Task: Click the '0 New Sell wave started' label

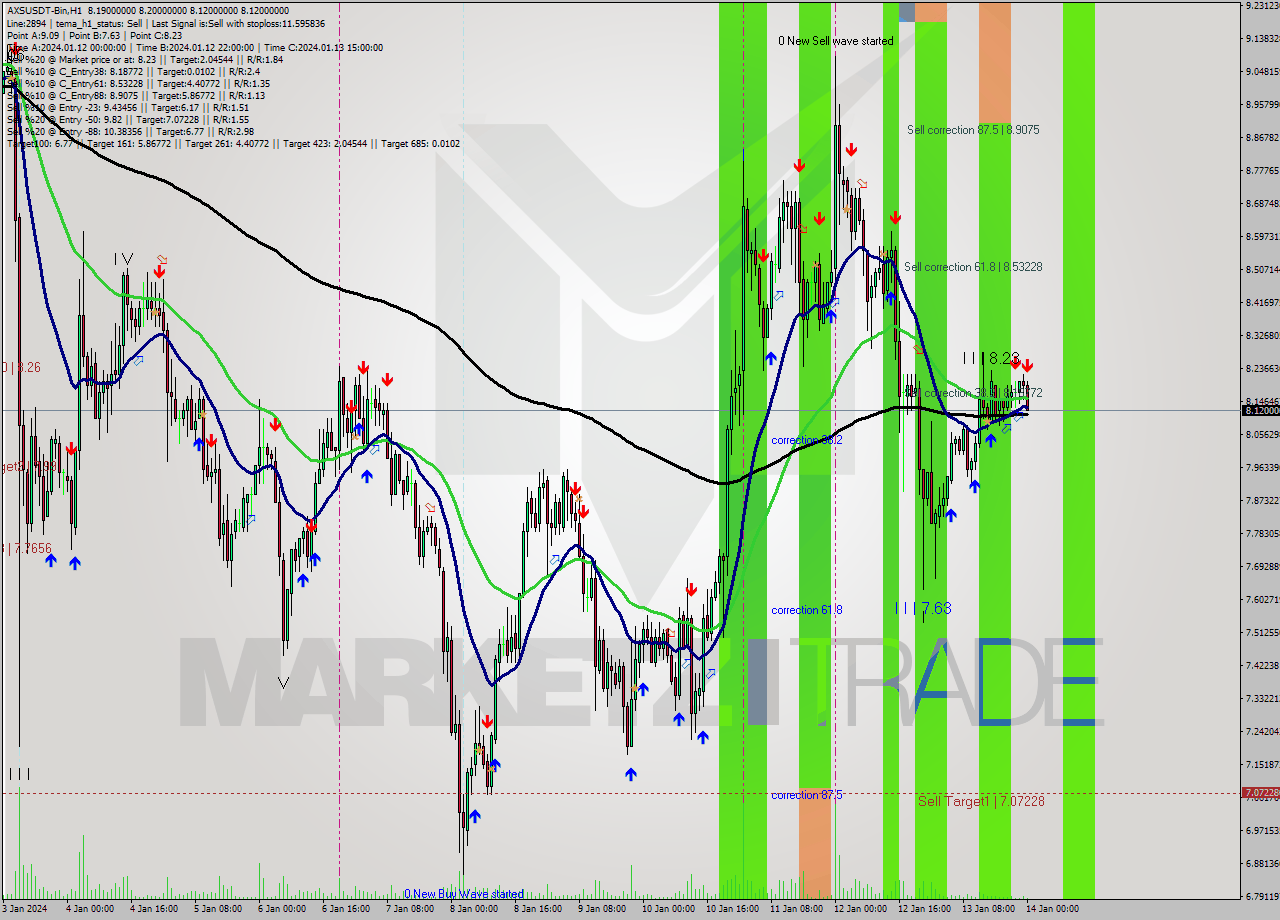Action: [x=836, y=41]
